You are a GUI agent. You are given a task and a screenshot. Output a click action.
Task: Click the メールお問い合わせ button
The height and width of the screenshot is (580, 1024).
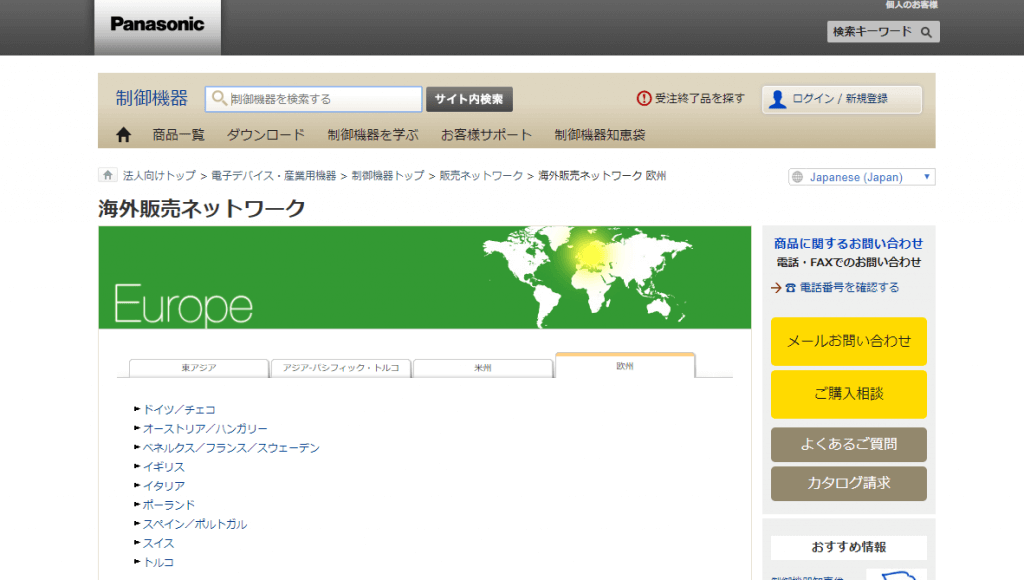(x=848, y=341)
